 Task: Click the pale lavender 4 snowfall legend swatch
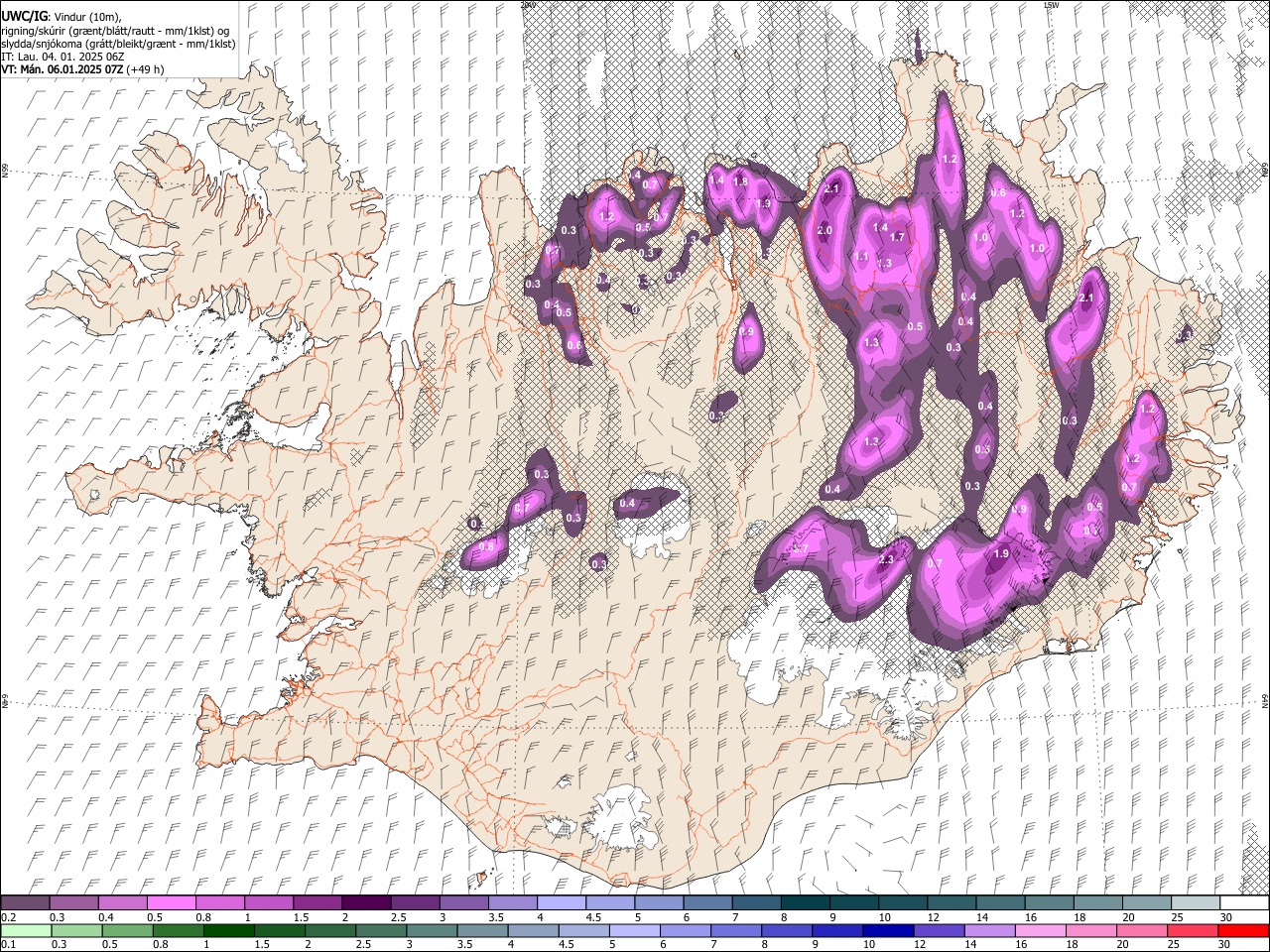pyautogui.click(x=561, y=903)
